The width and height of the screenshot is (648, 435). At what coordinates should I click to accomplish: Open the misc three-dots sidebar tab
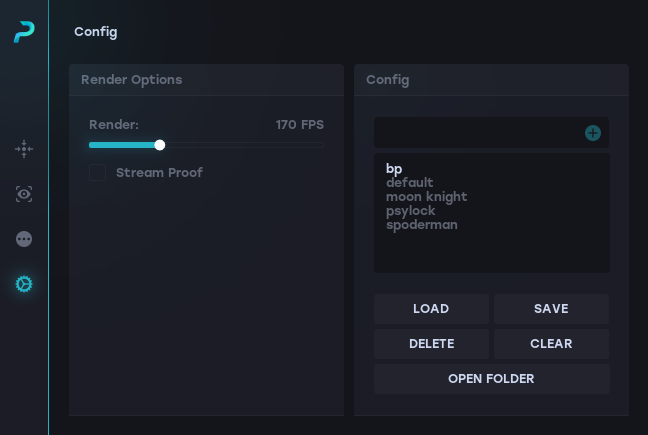(24, 239)
